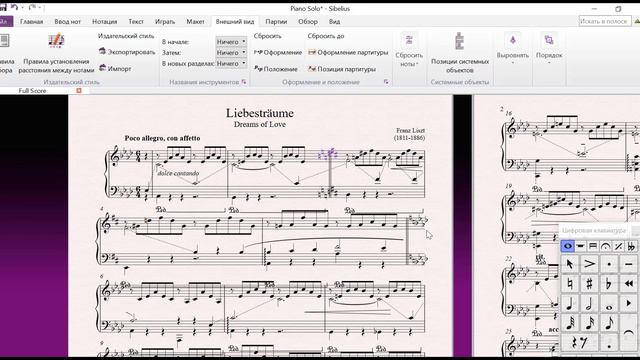
Task: Open the Ввод нот ribbon tab
Action: (67, 22)
